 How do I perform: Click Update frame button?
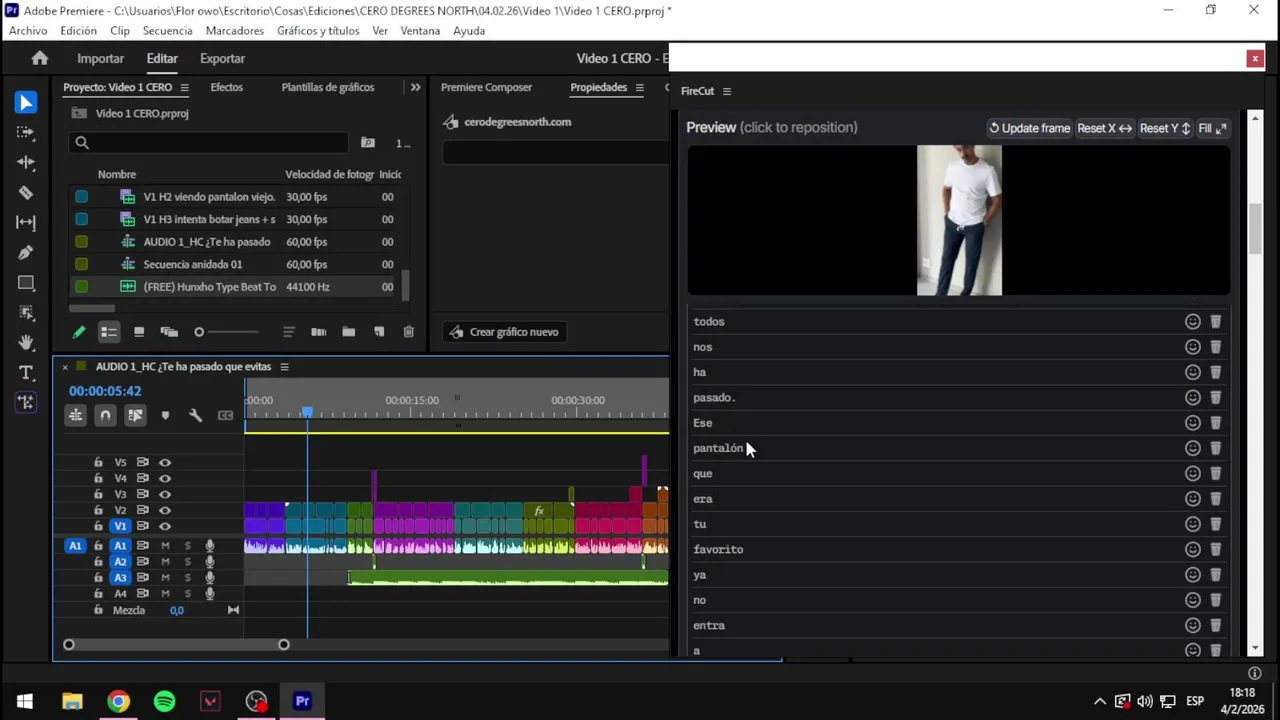click(1029, 128)
